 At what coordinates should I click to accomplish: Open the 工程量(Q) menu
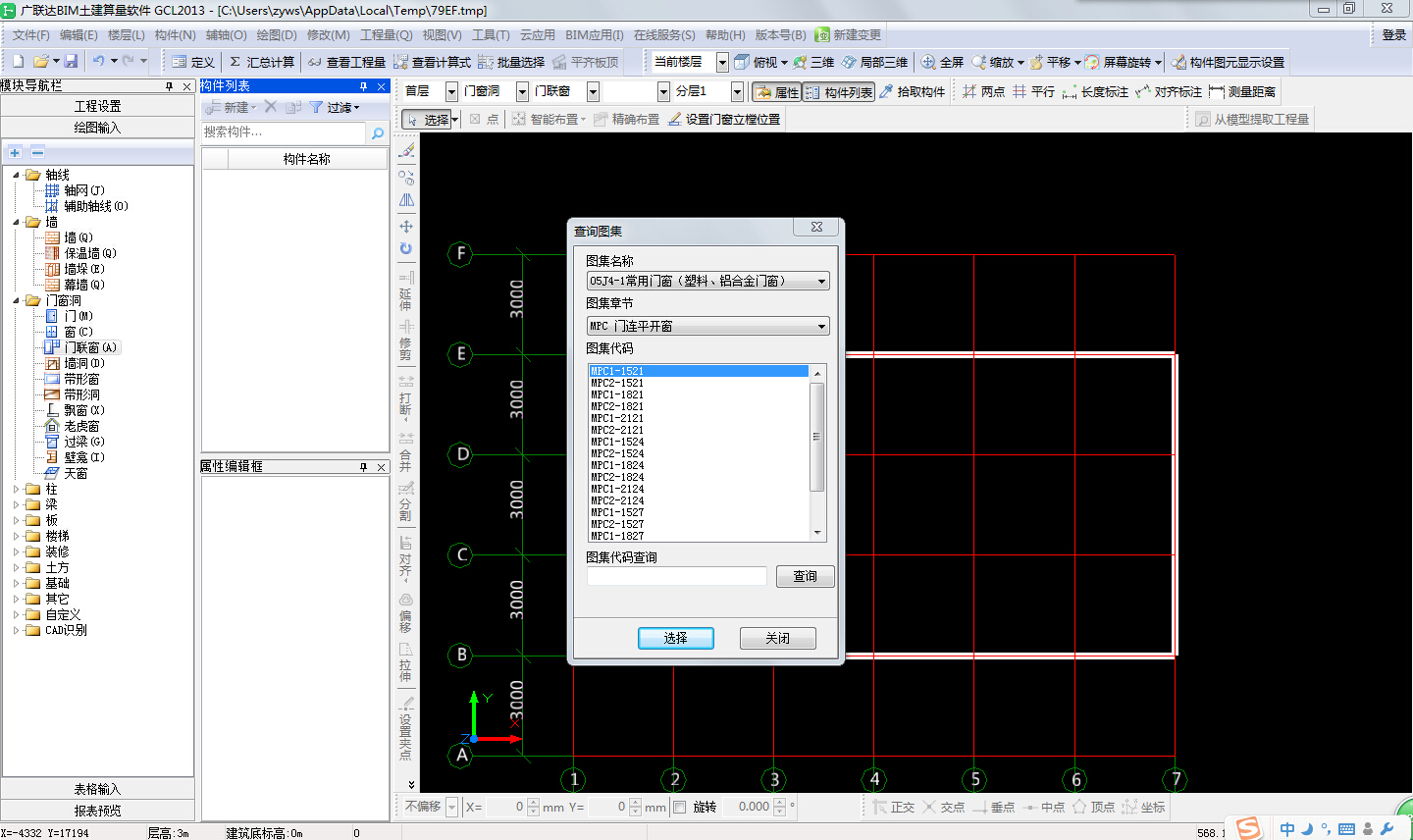tap(387, 34)
